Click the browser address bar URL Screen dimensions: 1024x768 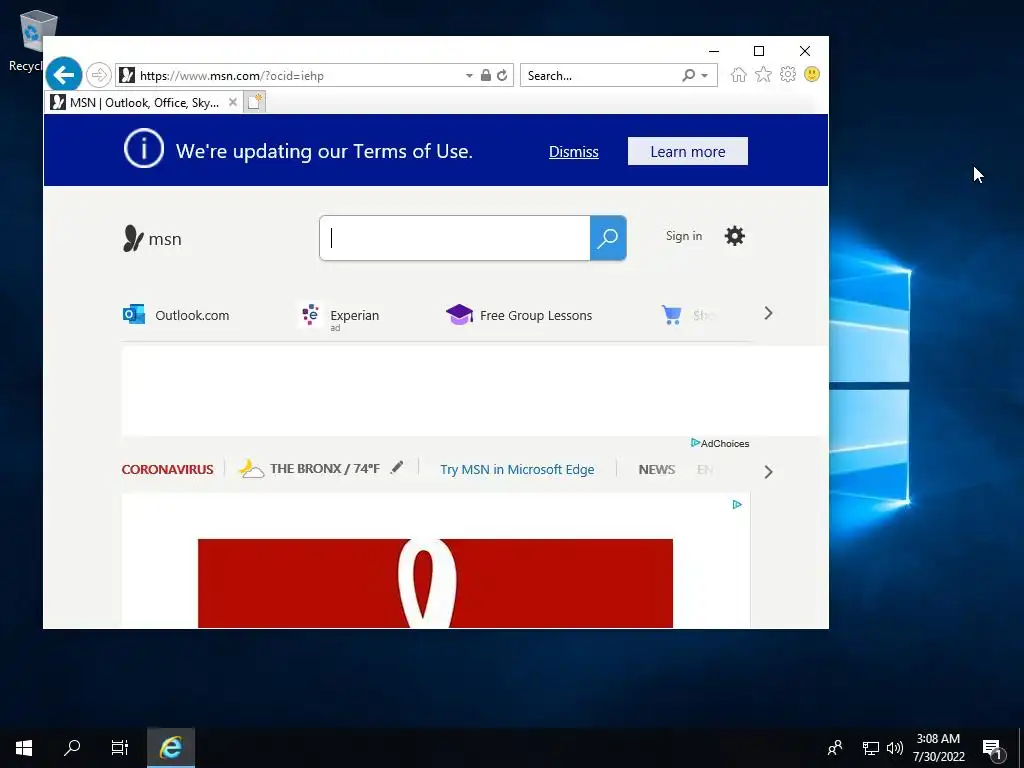point(232,76)
